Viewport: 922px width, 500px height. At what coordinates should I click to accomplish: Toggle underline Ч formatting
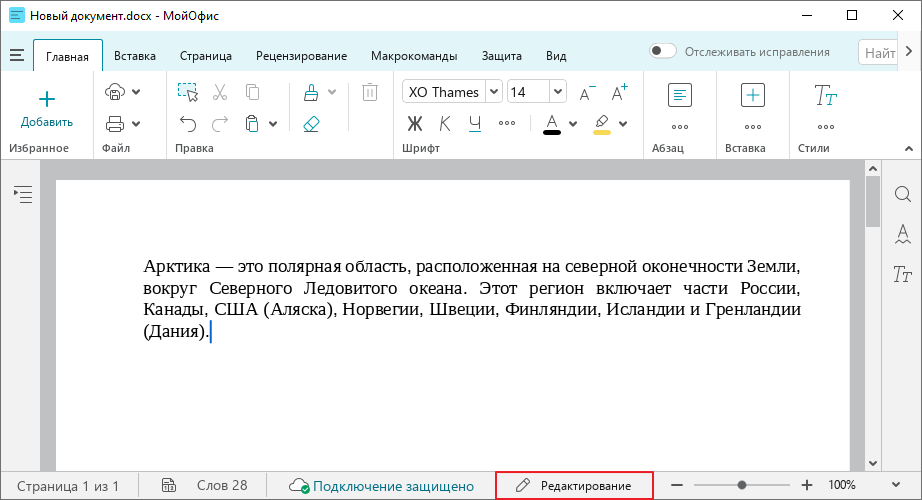[x=475, y=124]
